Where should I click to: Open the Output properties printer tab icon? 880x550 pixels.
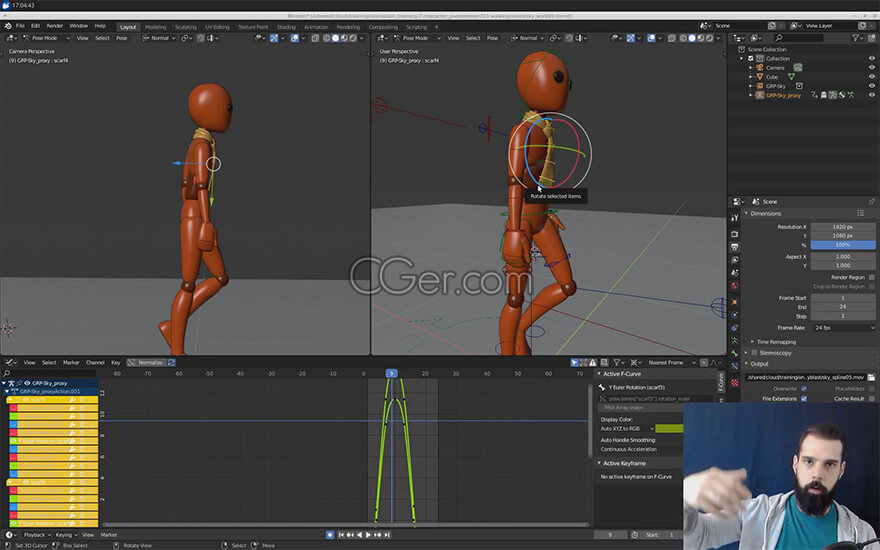tap(735, 247)
